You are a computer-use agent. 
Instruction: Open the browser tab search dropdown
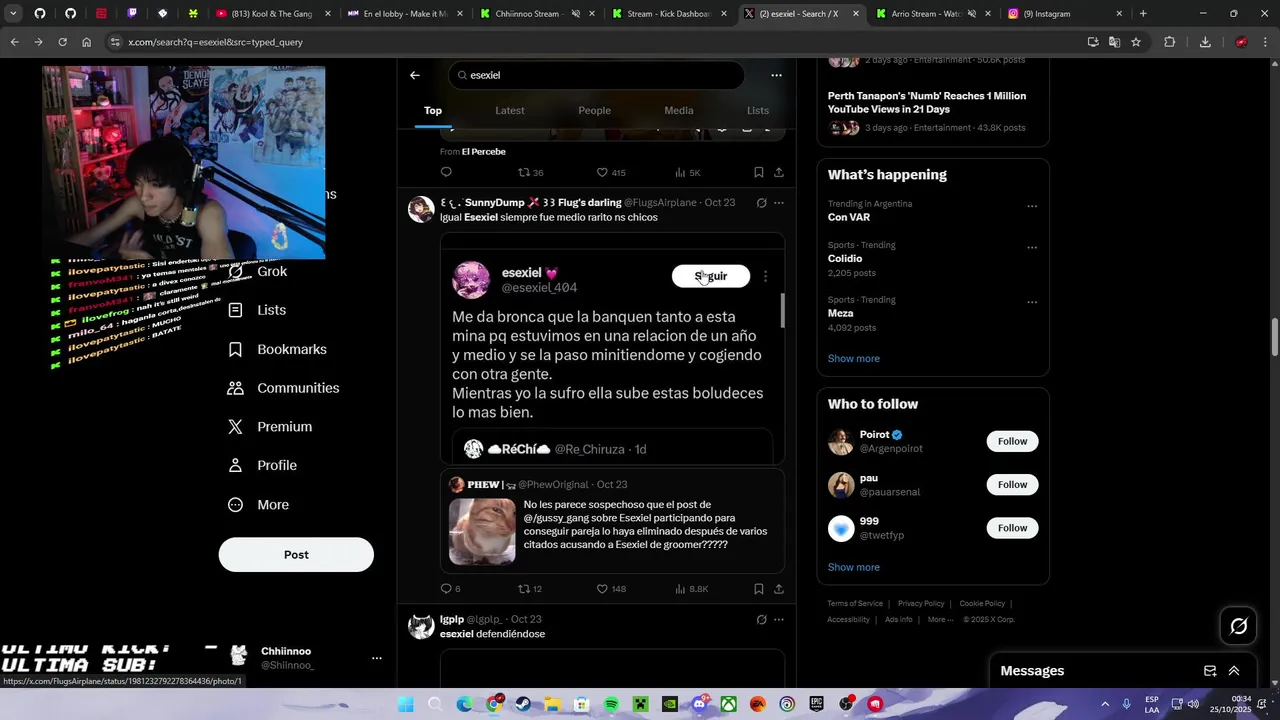13,14
